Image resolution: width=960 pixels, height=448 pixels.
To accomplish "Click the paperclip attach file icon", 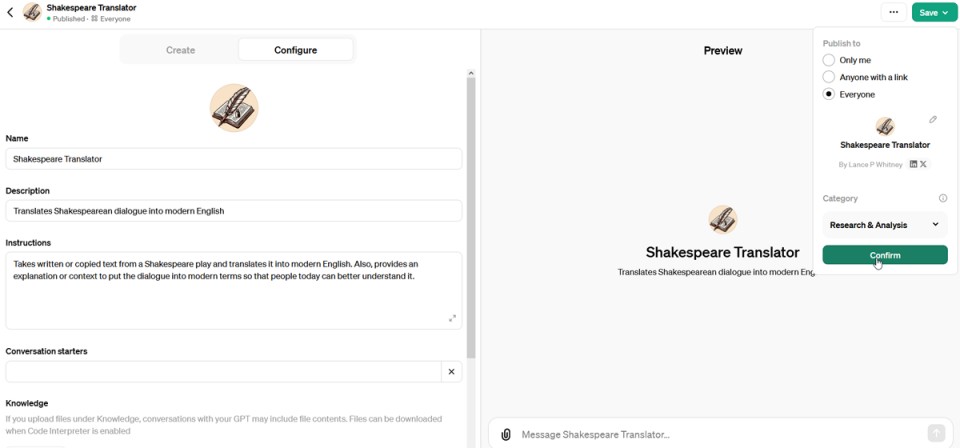I will (x=506, y=434).
